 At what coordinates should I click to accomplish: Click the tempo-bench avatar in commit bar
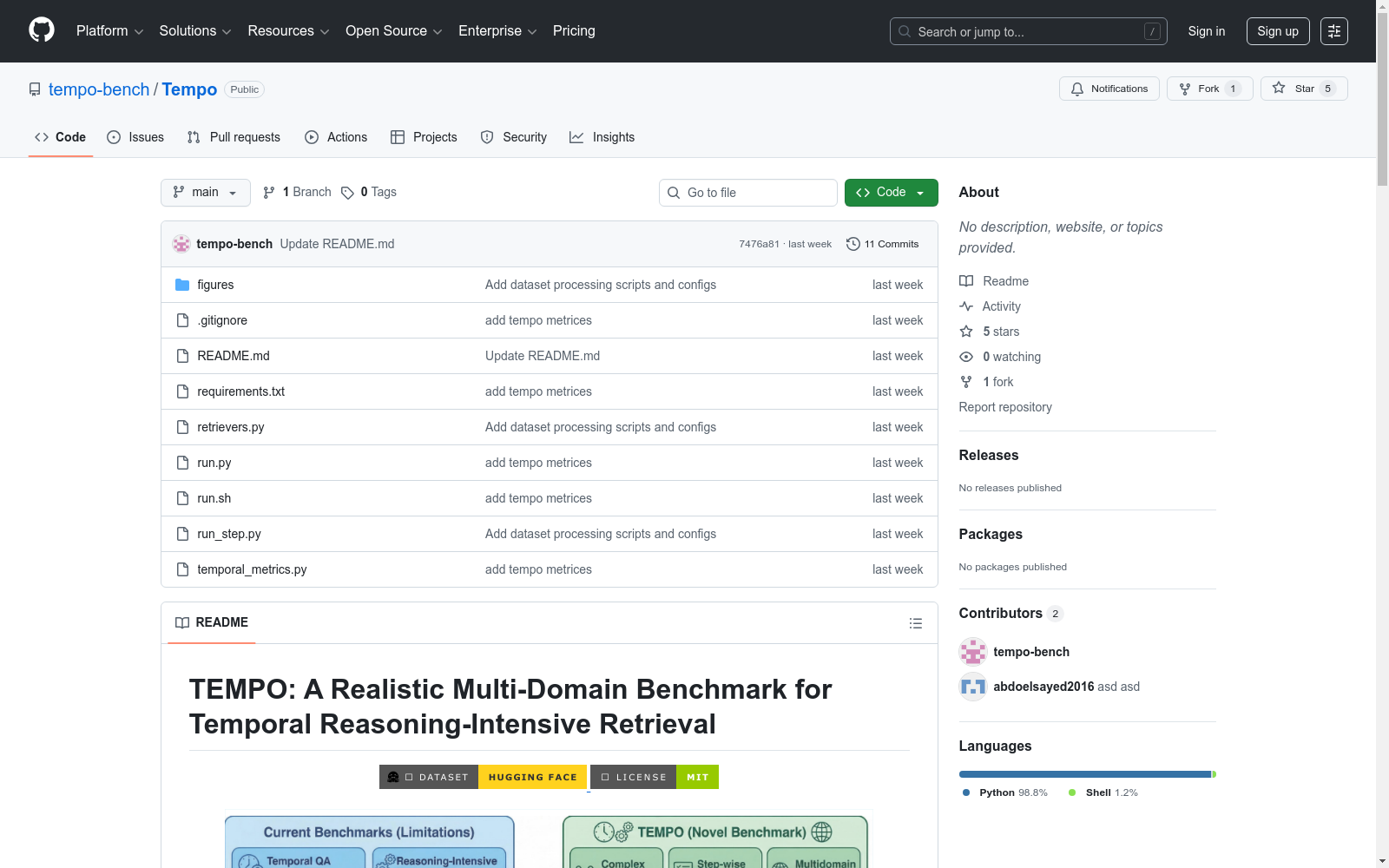click(181, 244)
